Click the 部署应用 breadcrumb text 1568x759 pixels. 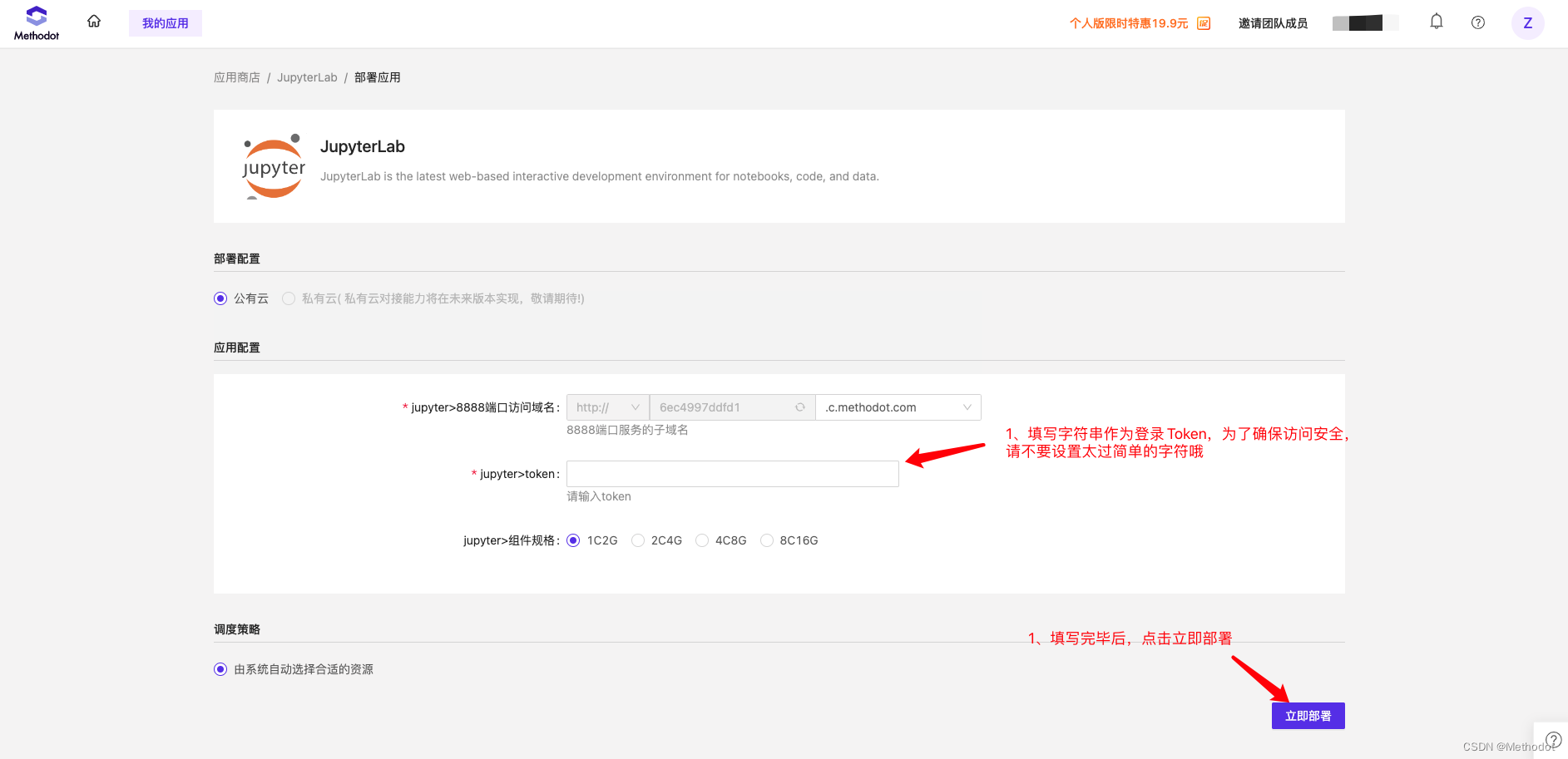pyautogui.click(x=378, y=77)
